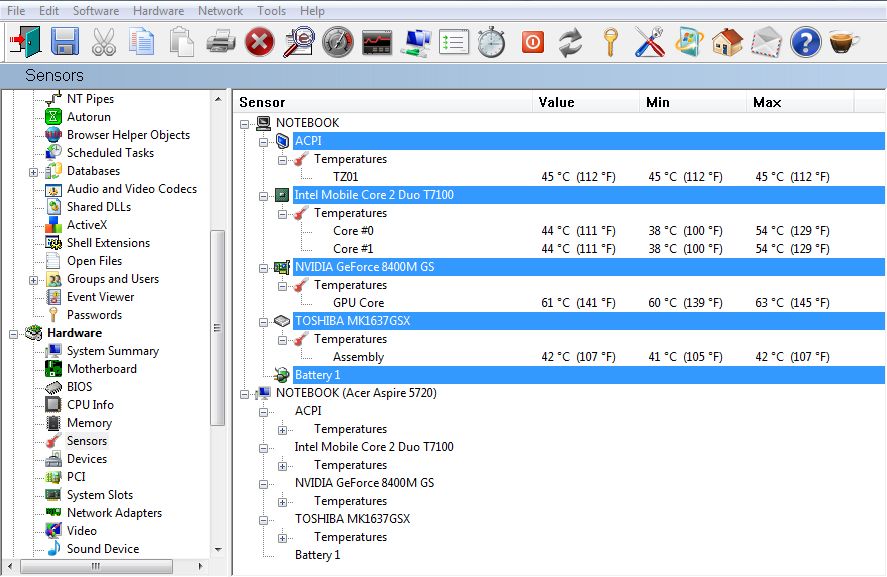Click the Home house toolbar icon
This screenshot has width=887, height=577.
(x=727, y=42)
